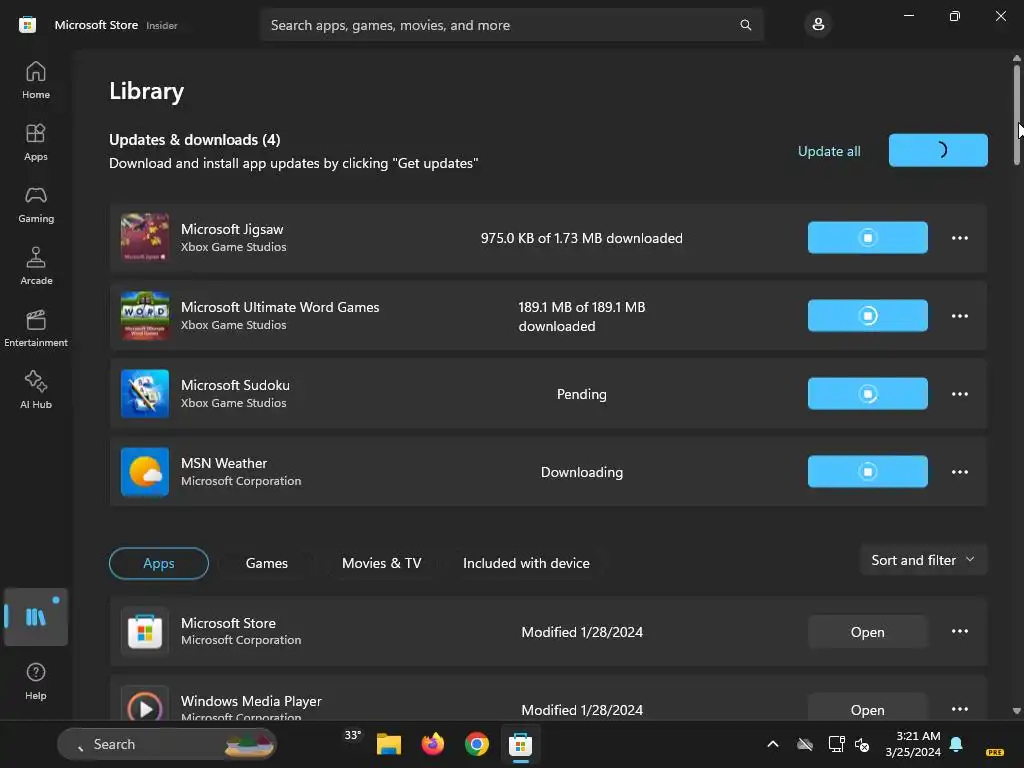Click the Microsoft Jigsaw title text
Screen dimensions: 1024x768
(x=232, y=229)
